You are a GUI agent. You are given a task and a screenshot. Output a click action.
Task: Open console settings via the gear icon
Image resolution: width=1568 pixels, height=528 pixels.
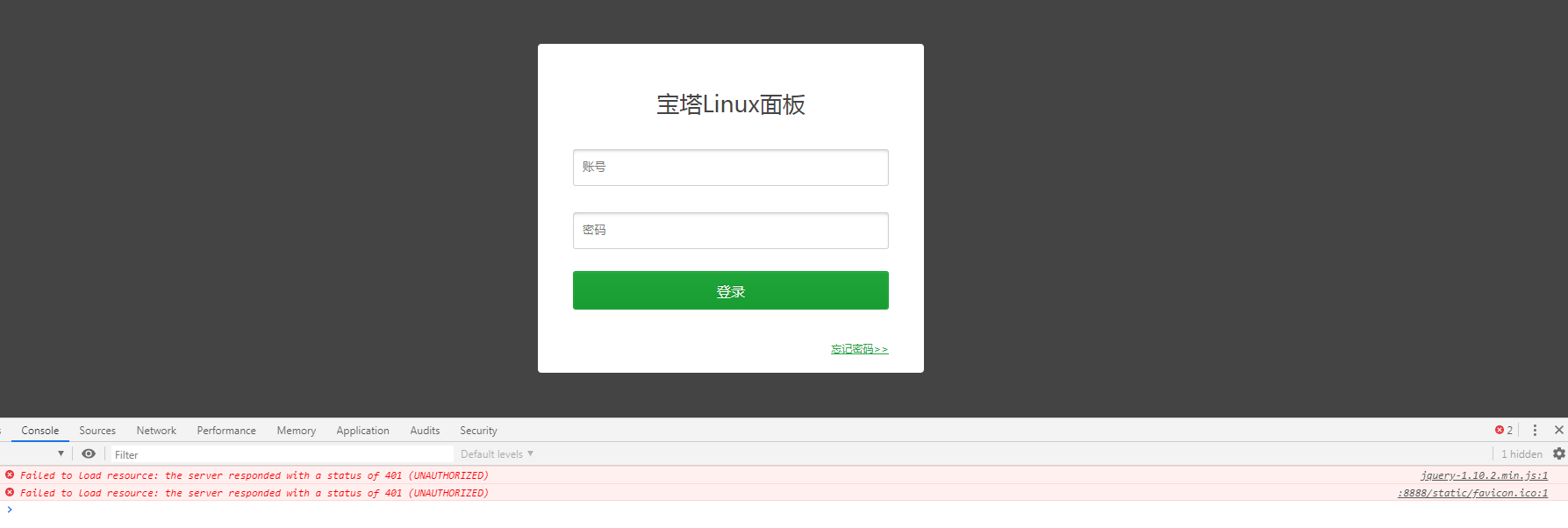tap(1559, 453)
